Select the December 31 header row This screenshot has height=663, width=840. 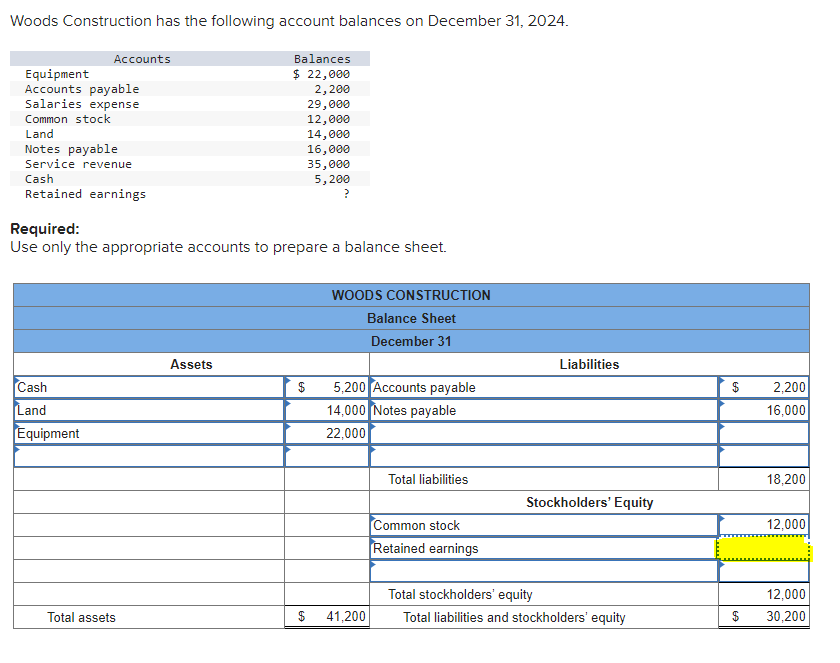pyautogui.click(x=411, y=341)
